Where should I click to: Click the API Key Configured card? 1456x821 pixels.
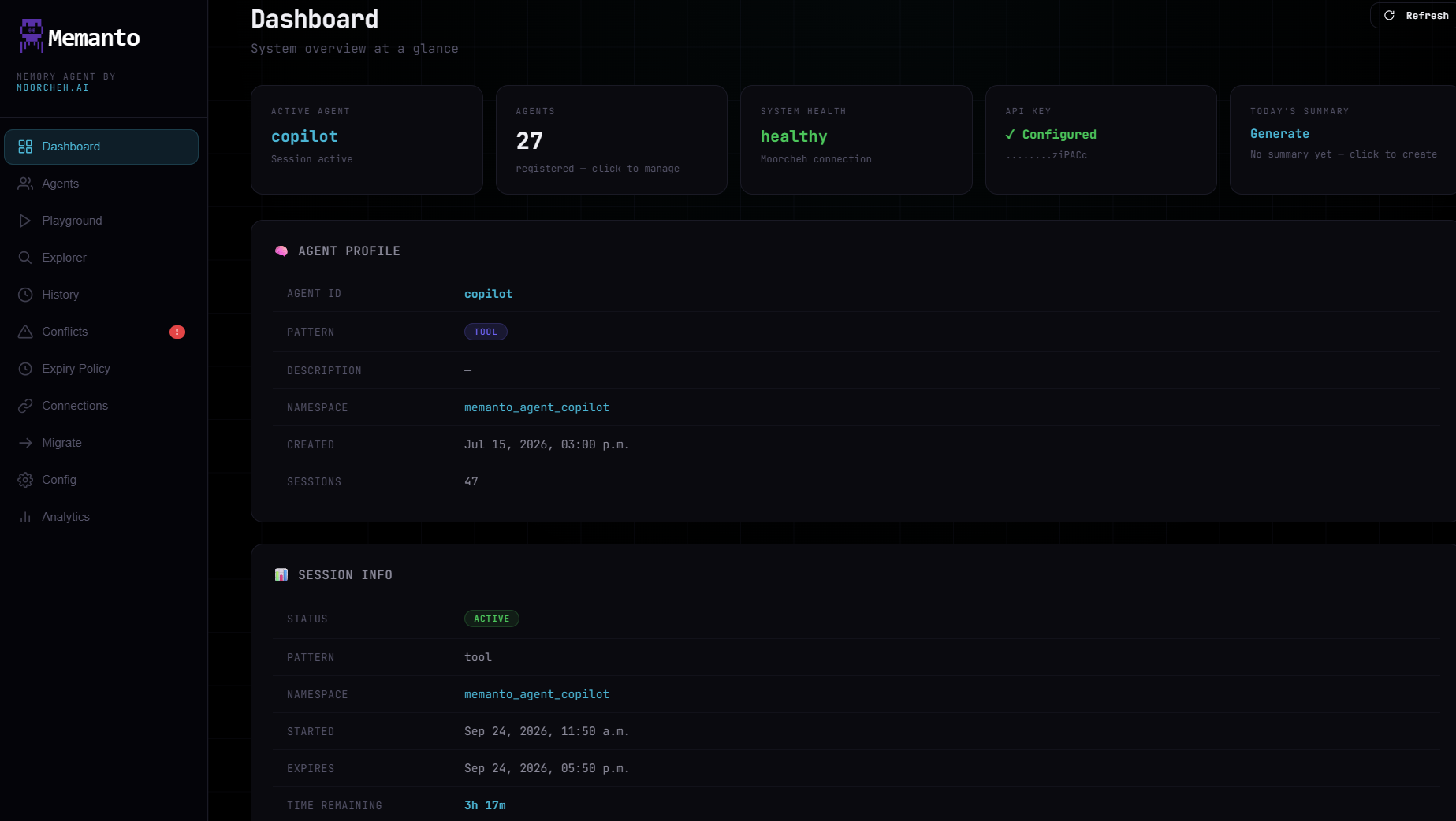coord(1101,139)
